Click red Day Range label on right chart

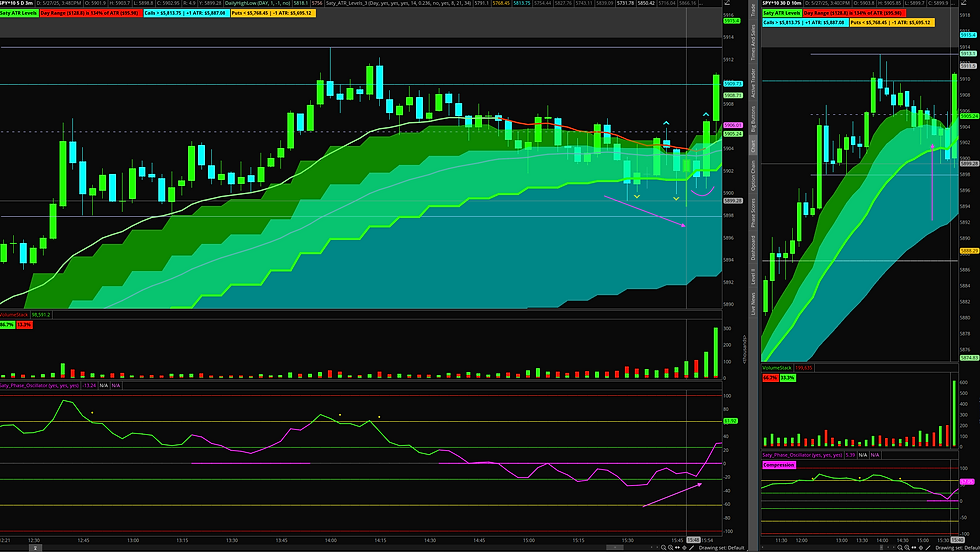pos(854,13)
